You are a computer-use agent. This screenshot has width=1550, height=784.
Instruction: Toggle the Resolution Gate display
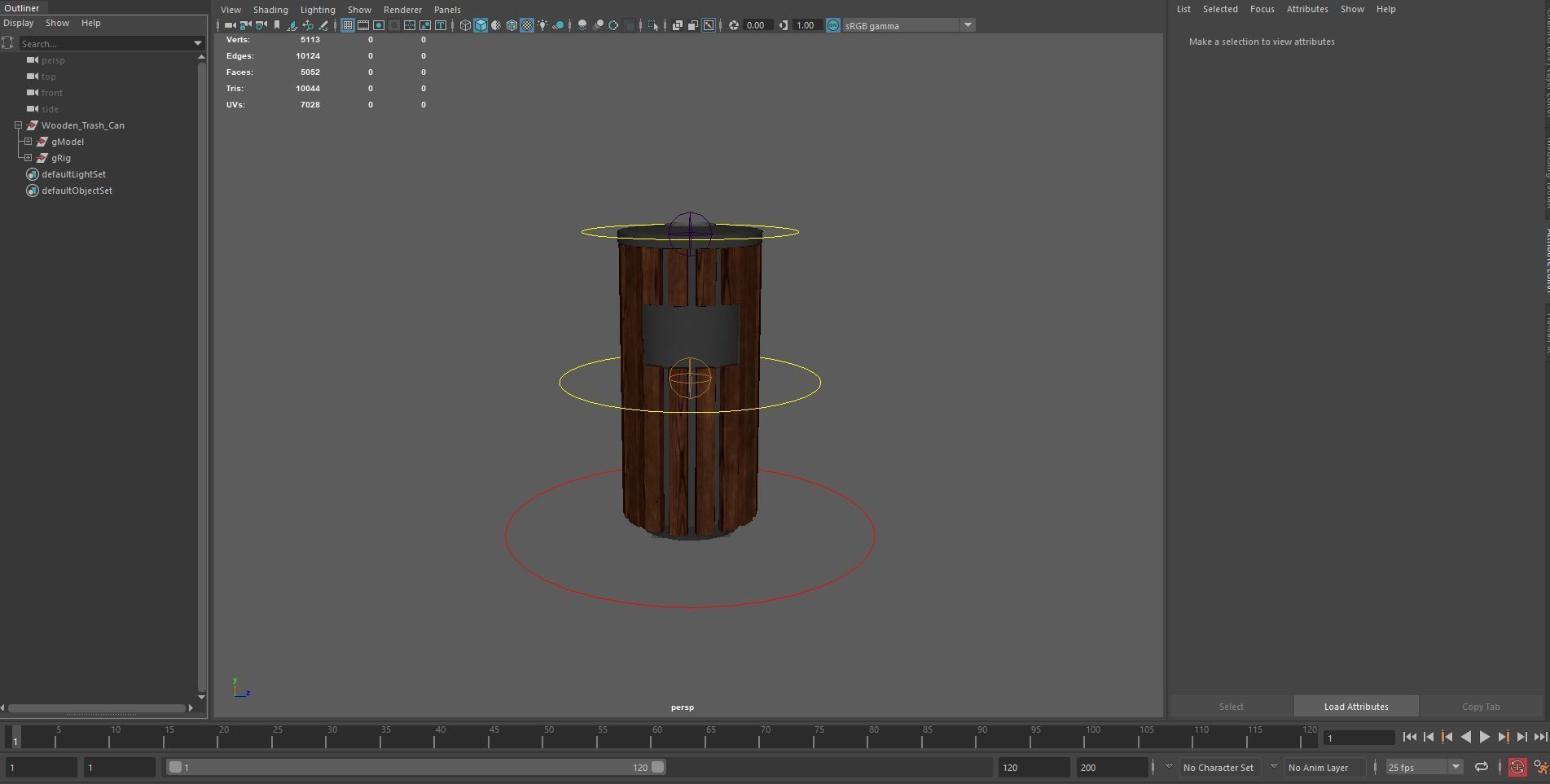379,25
